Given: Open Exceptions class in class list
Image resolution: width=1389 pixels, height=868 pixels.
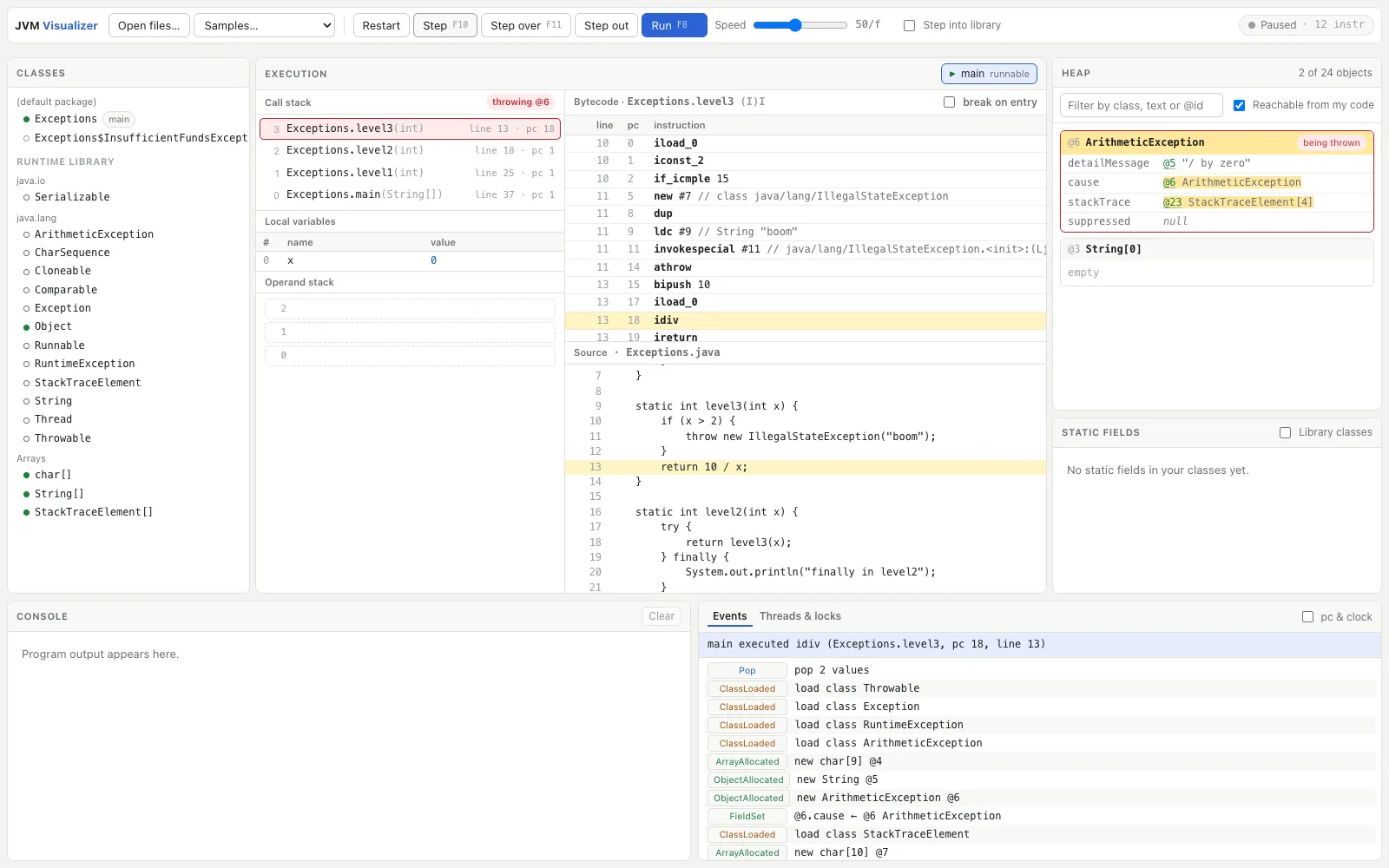Looking at the screenshot, I should 66,119.
